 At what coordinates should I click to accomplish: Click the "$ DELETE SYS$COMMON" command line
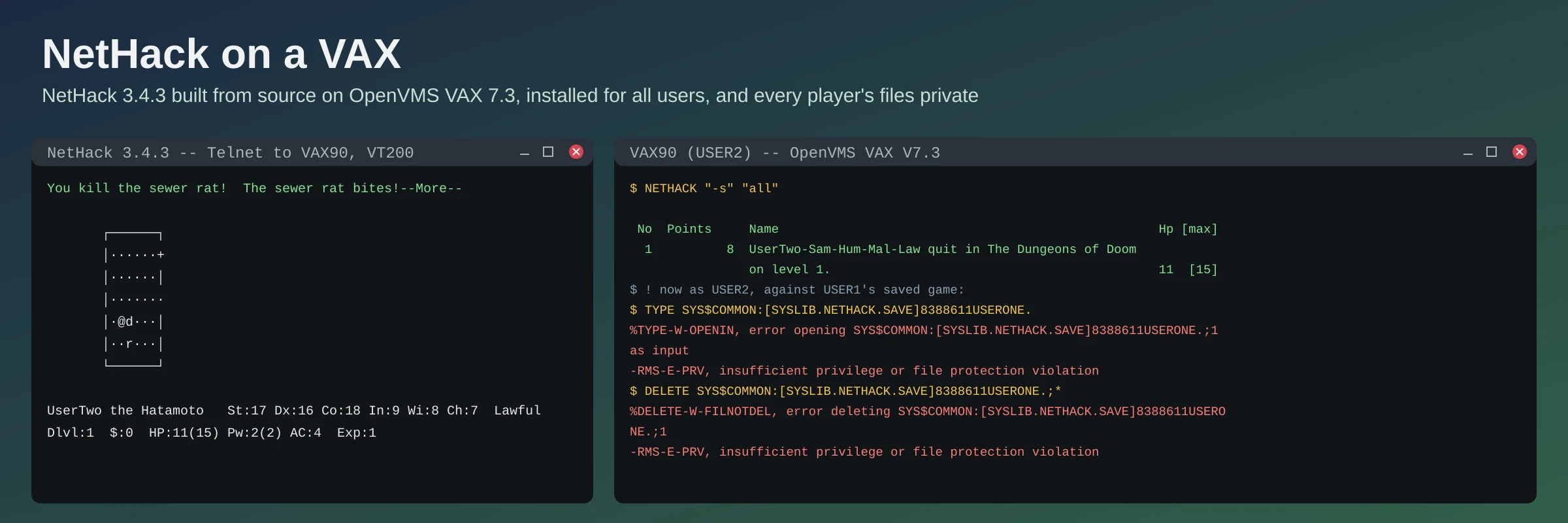tap(845, 392)
